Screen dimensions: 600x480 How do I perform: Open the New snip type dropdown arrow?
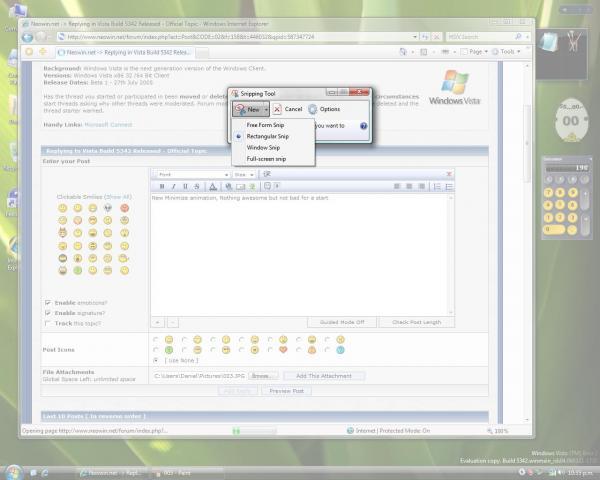click(x=266, y=109)
